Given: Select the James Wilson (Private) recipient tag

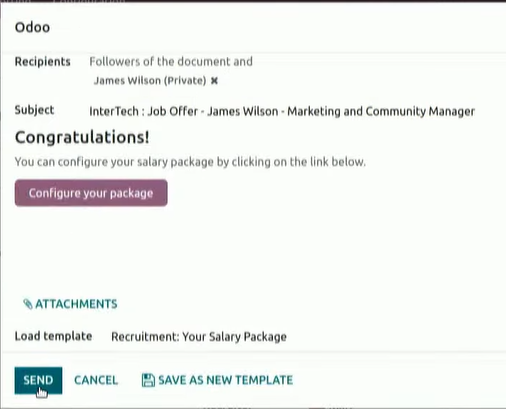Looking at the screenshot, I should [x=150, y=81].
